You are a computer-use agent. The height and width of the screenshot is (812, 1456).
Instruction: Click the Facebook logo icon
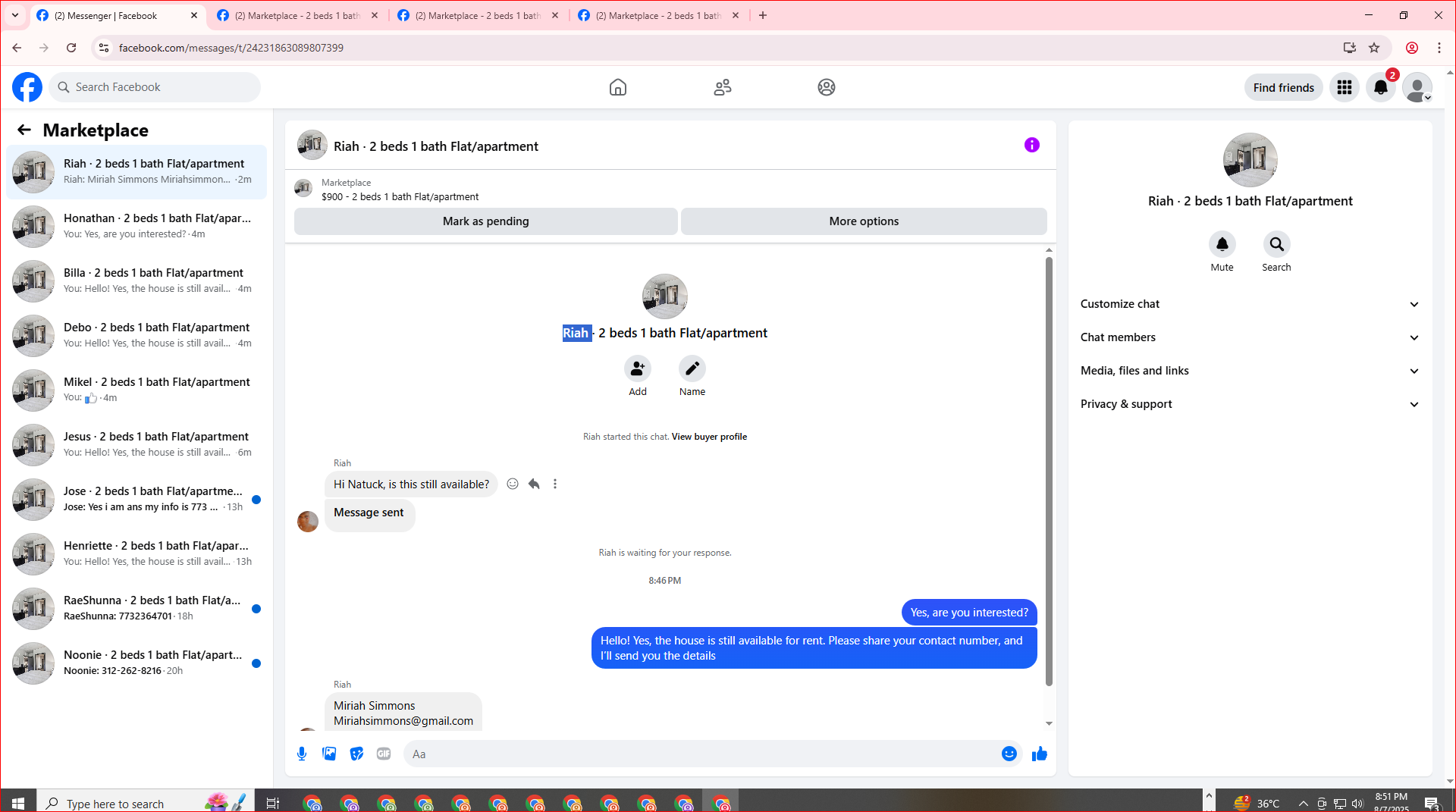[27, 87]
